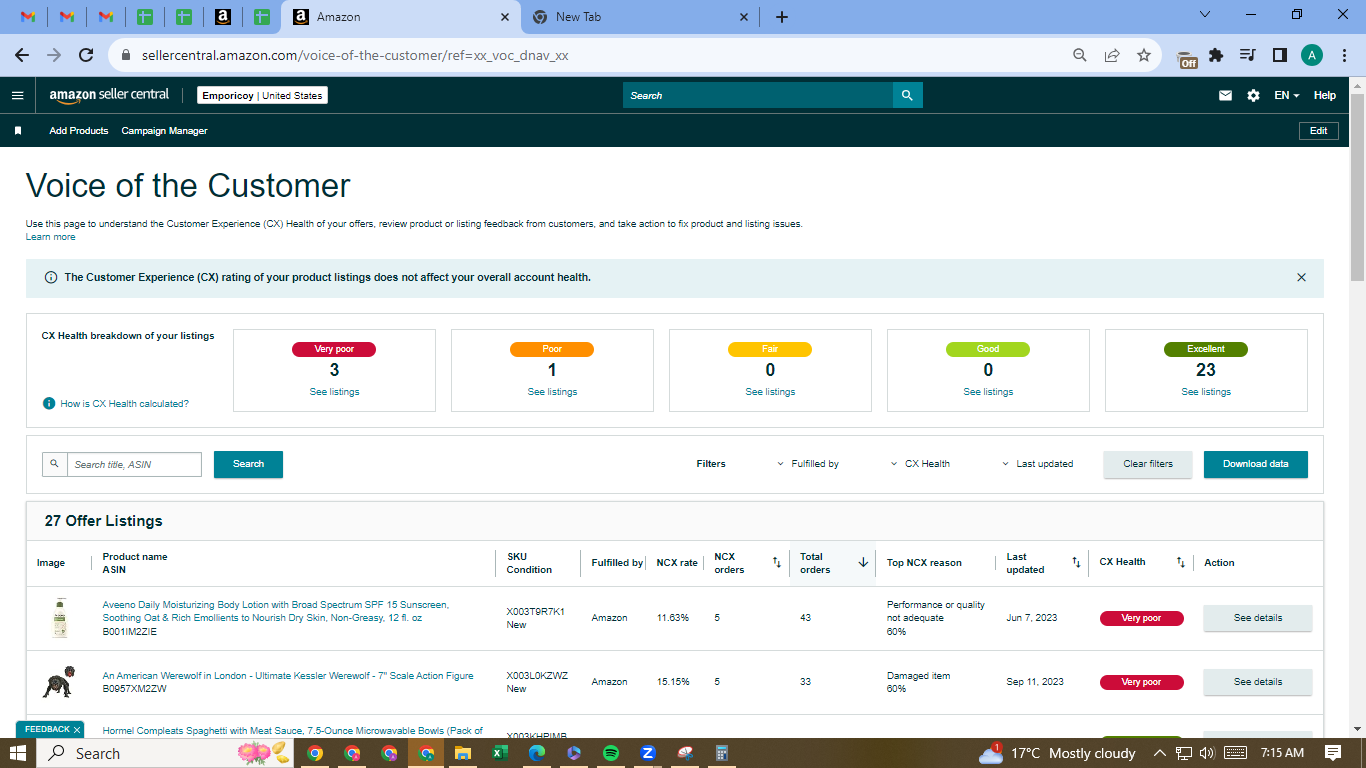See details for Aveeno body lotion
Screen dimensions: 1366x768
point(1258,618)
